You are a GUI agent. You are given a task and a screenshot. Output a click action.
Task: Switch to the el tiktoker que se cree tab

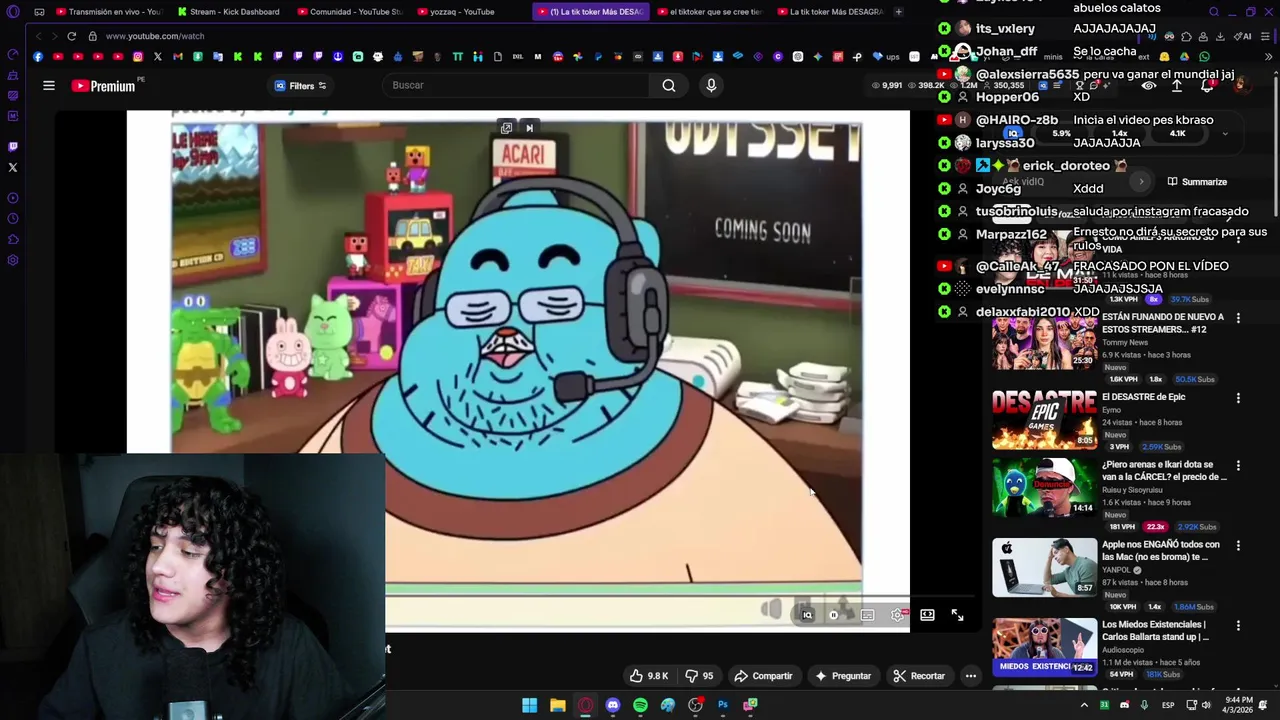pyautogui.click(x=708, y=12)
